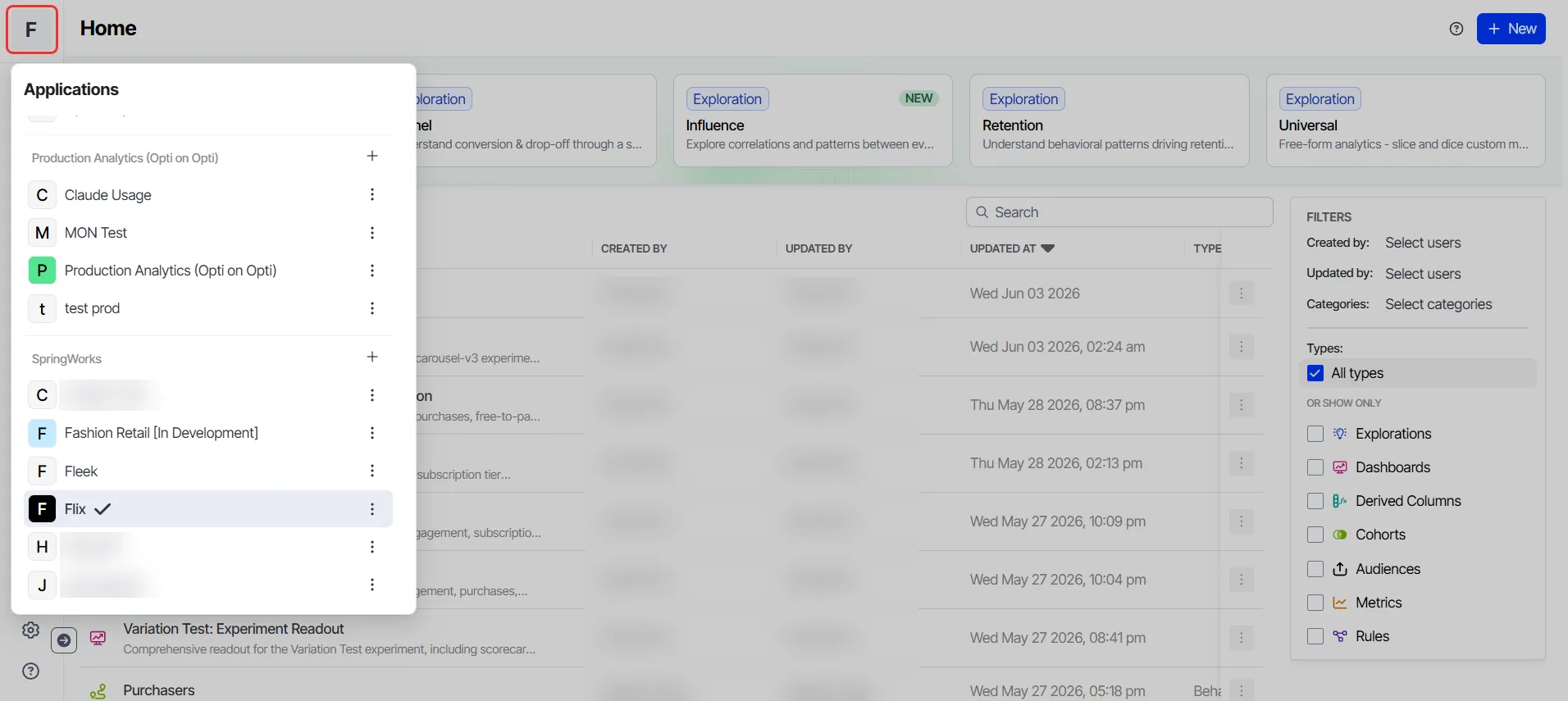
Task: Toggle the All types checkbox
Action: [x=1315, y=373]
